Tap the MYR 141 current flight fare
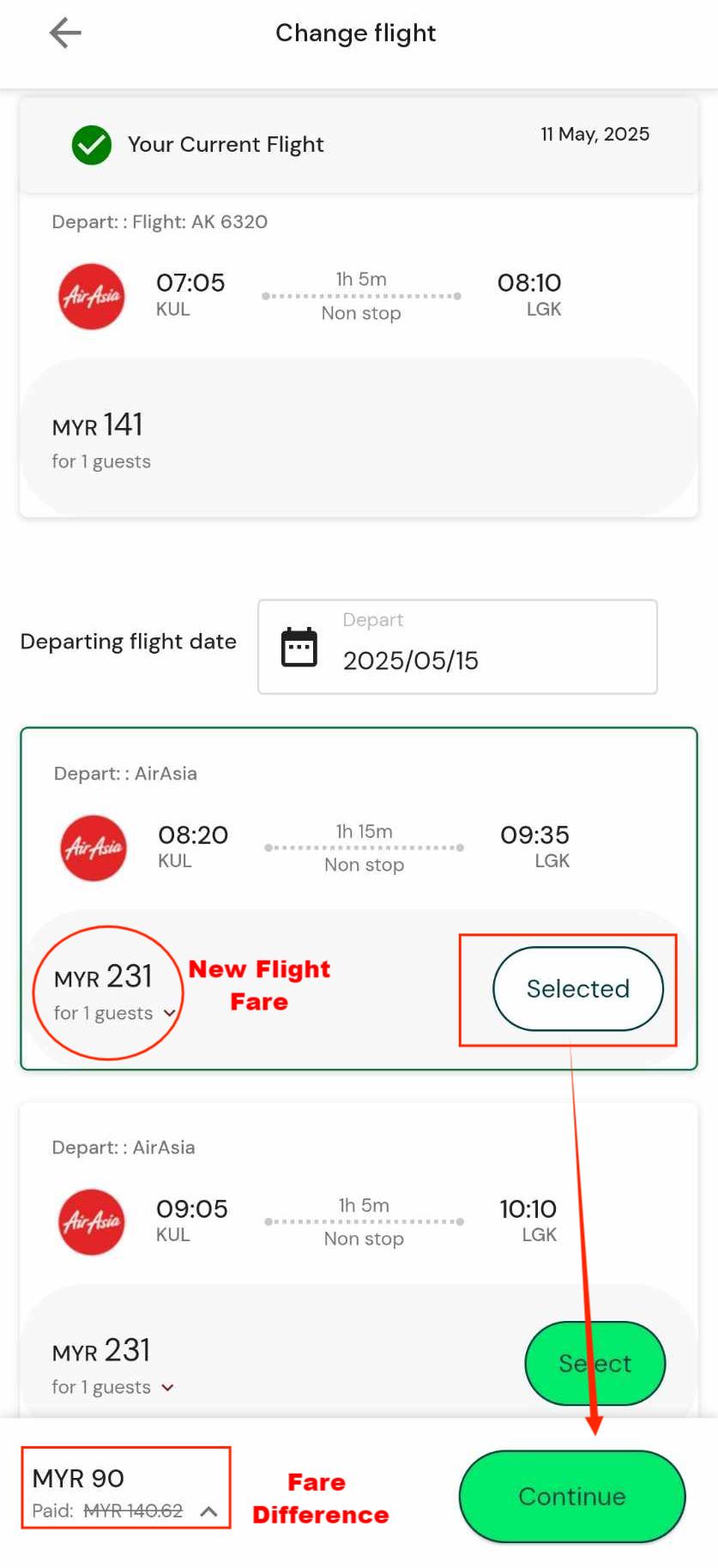This screenshot has height=1568, width=718. click(x=98, y=425)
